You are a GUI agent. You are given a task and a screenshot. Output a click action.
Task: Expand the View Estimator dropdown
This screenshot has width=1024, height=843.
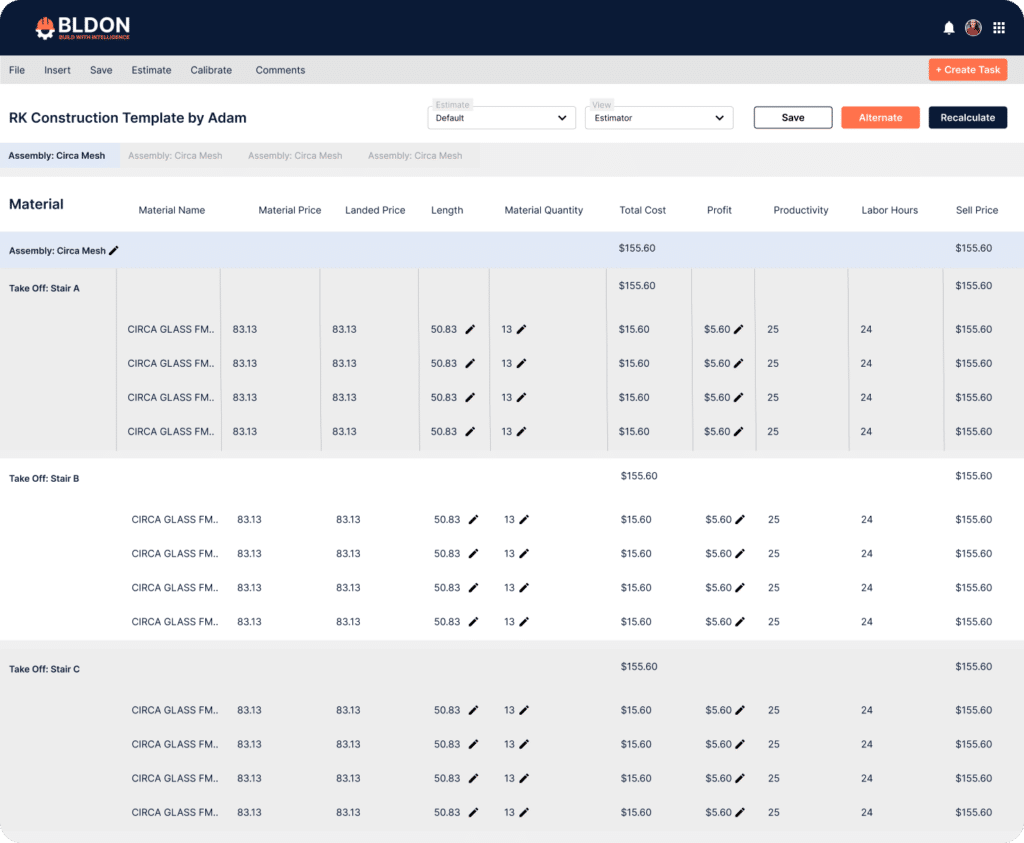(659, 118)
